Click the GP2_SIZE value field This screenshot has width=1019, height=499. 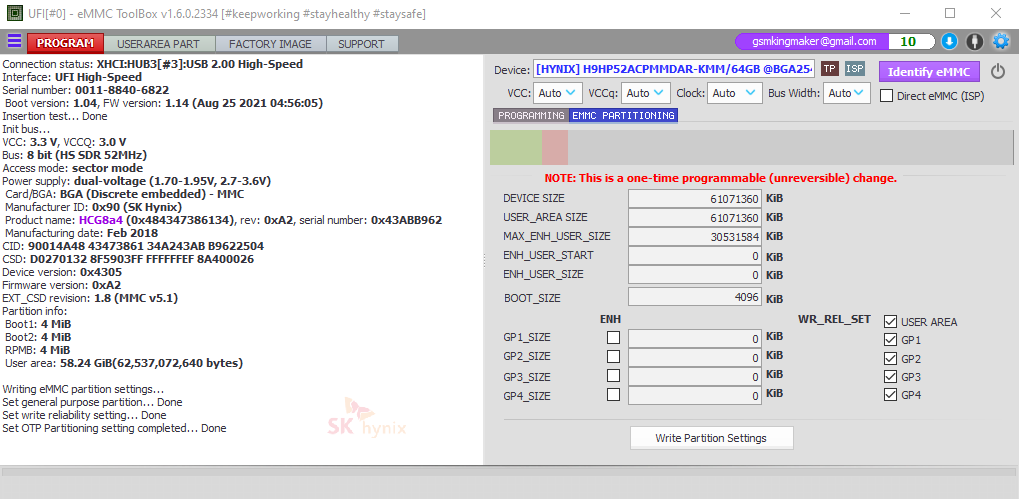pyautogui.click(x=695, y=357)
